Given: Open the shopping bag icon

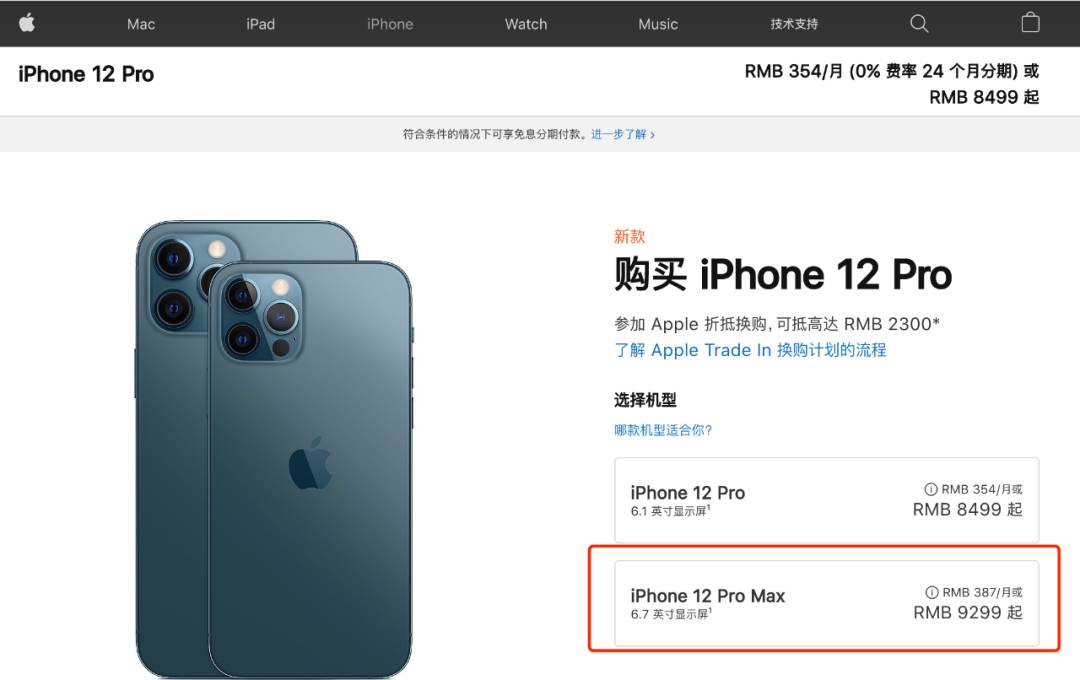Looking at the screenshot, I should (1030, 23).
